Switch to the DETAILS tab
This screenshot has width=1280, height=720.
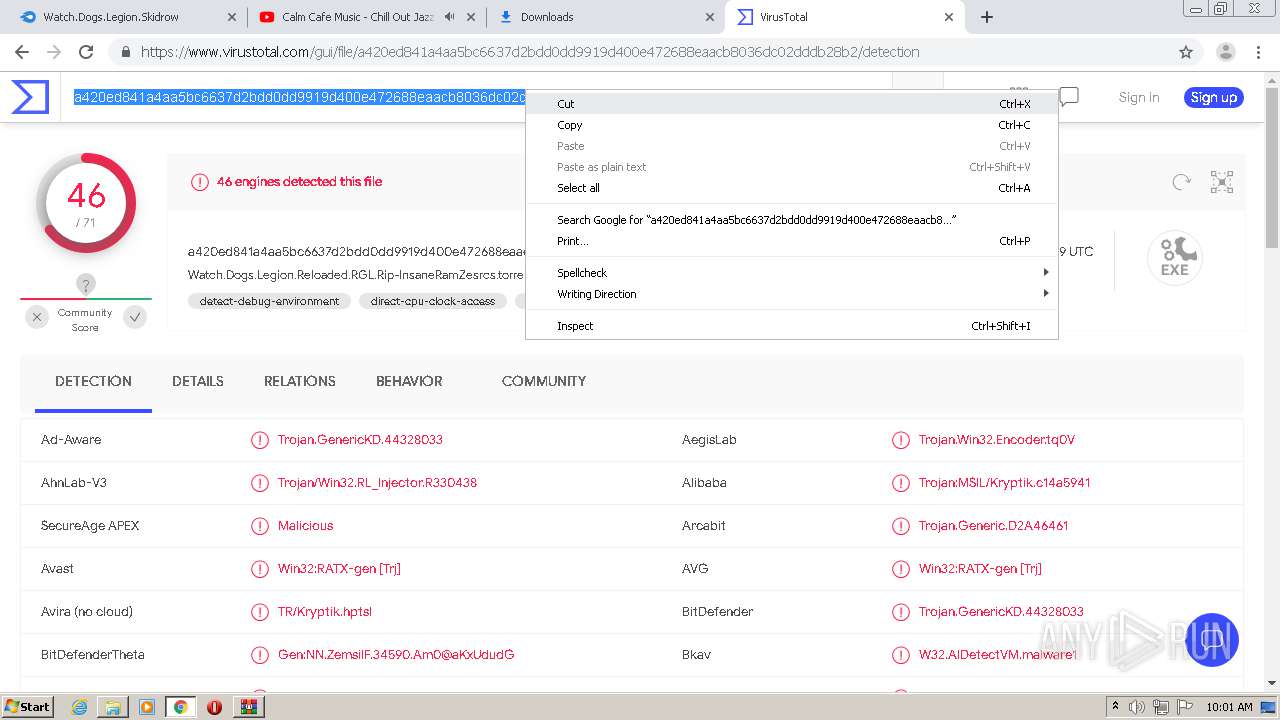click(198, 381)
